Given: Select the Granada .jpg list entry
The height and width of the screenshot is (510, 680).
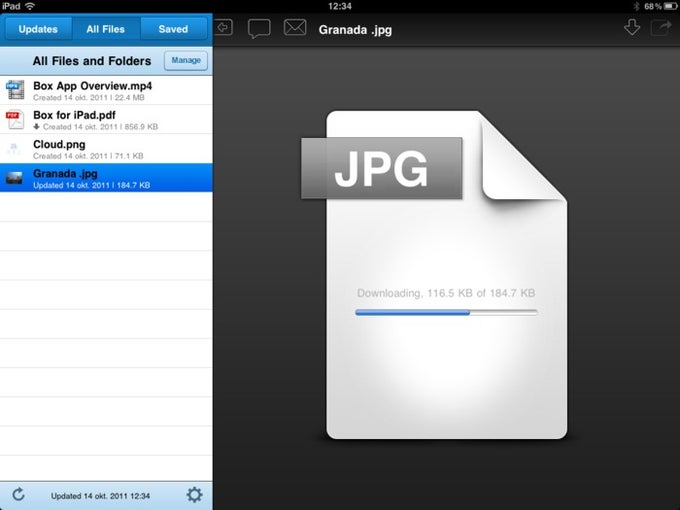Looking at the screenshot, I should point(106,178).
